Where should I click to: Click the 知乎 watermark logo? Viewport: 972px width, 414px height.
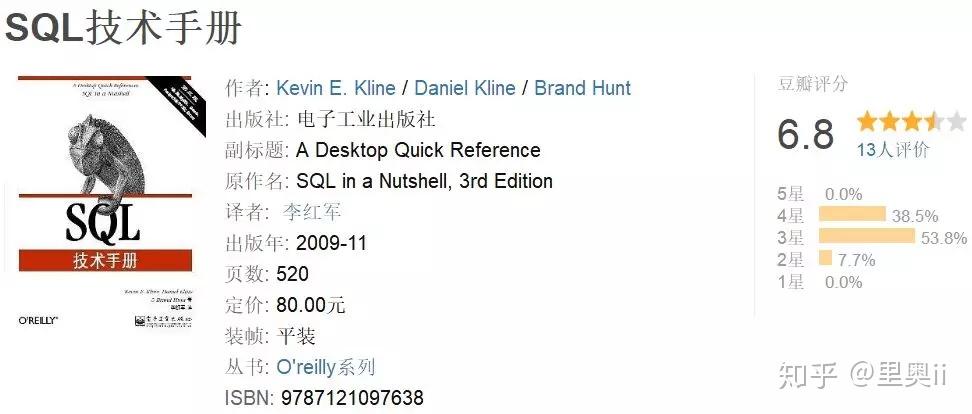[x=808, y=376]
